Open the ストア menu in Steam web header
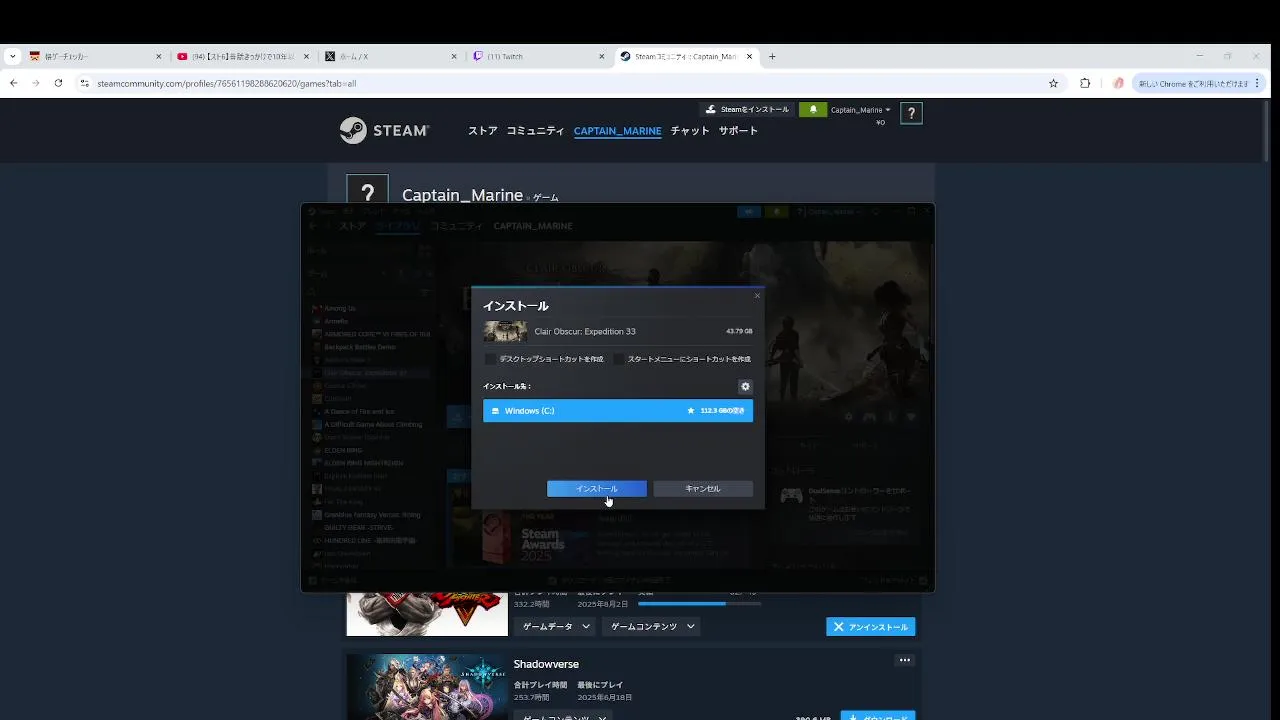Image resolution: width=1280 pixels, height=720 pixels. [x=483, y=131]
